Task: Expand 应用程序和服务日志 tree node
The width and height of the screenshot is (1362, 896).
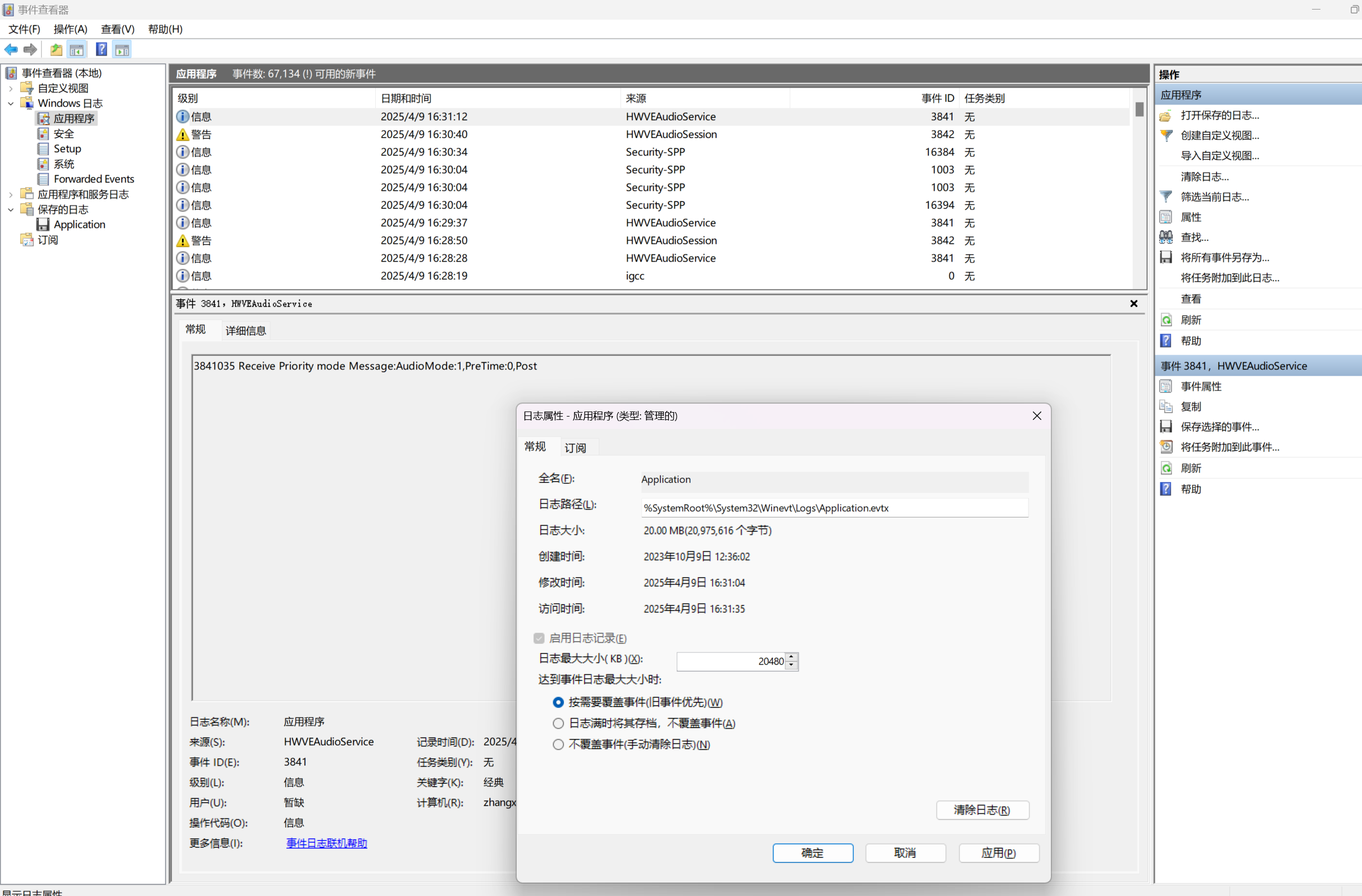Action: (x=11, y=195)
